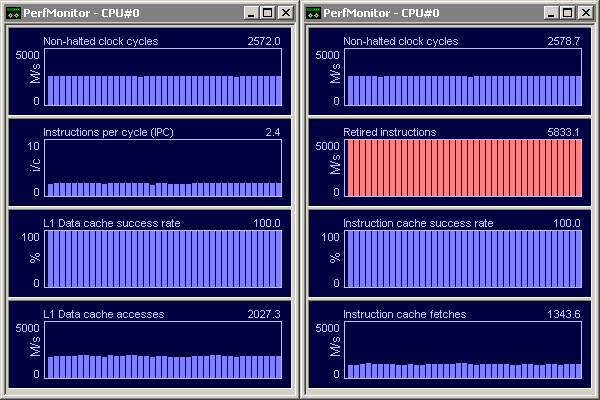Image resolution: width=600 pixels, height=400 pixels.
Task: Click the L1 Data cache accesses bar graph
Action: click(x=163, y=350)
